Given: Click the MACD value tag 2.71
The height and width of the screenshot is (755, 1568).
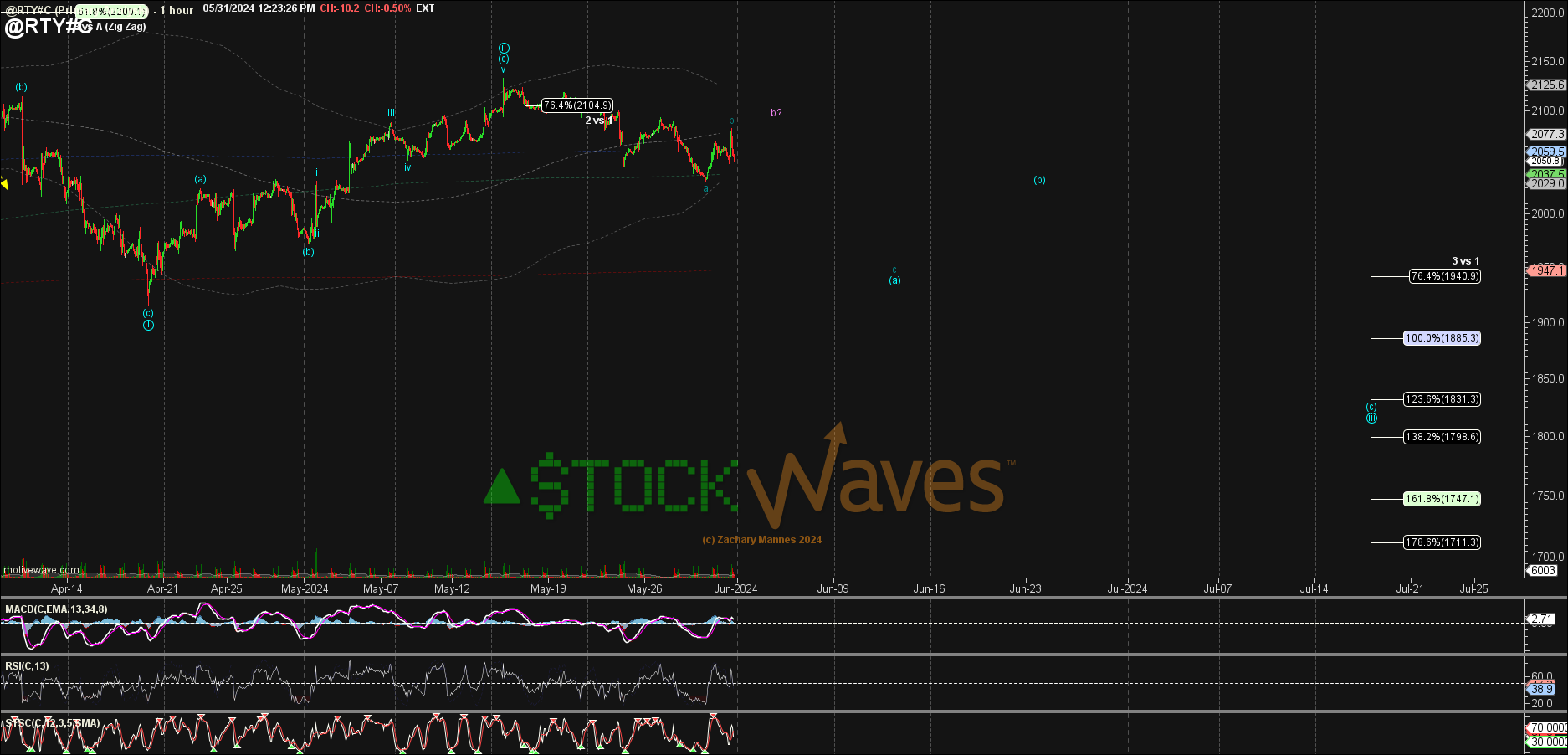Looking at the screenshot, I should click(x=1542, y=619).
